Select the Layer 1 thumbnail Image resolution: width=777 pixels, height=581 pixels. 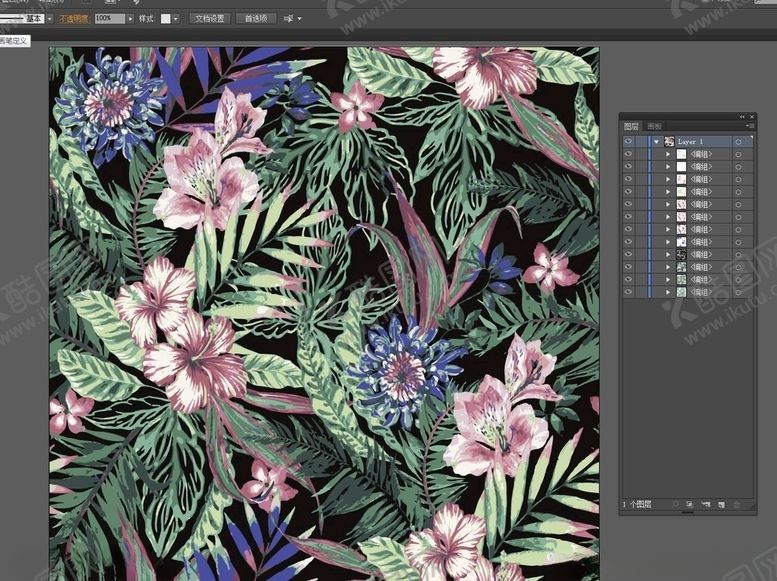(x=669, y=142)
